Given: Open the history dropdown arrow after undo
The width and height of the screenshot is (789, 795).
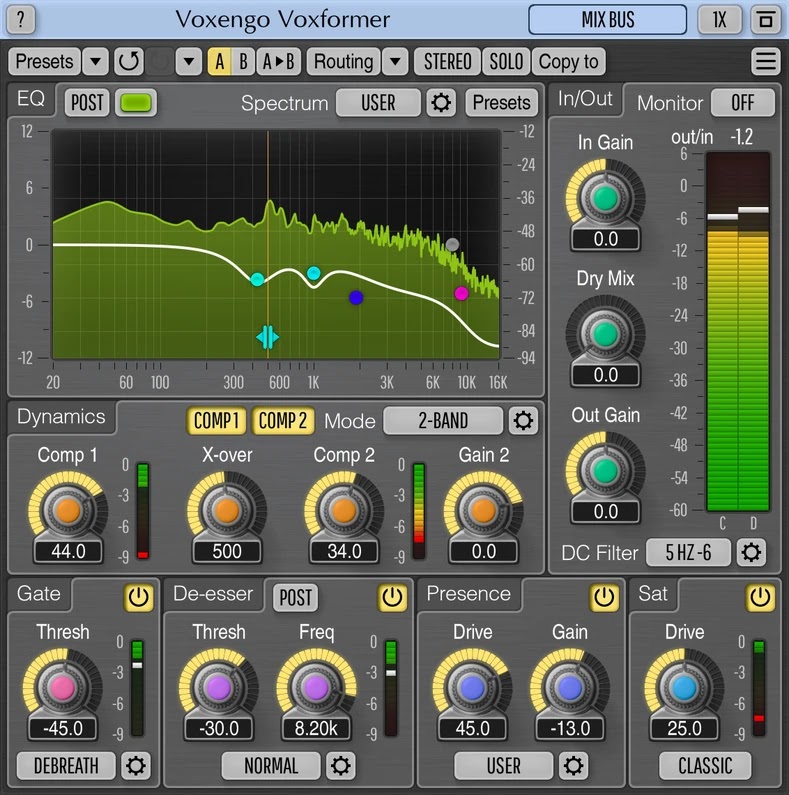Looking at the screenshot, I should tap(189, 62).
